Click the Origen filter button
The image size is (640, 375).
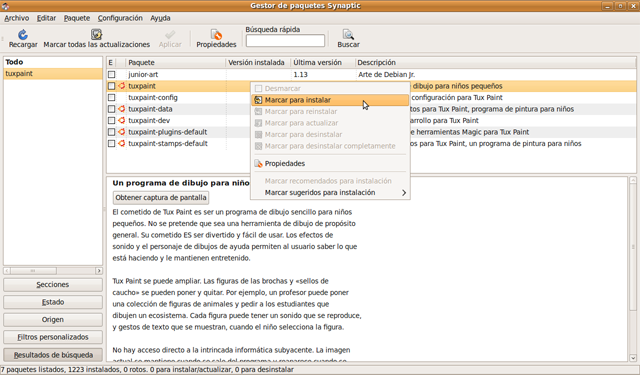click(x=53, y=320)
